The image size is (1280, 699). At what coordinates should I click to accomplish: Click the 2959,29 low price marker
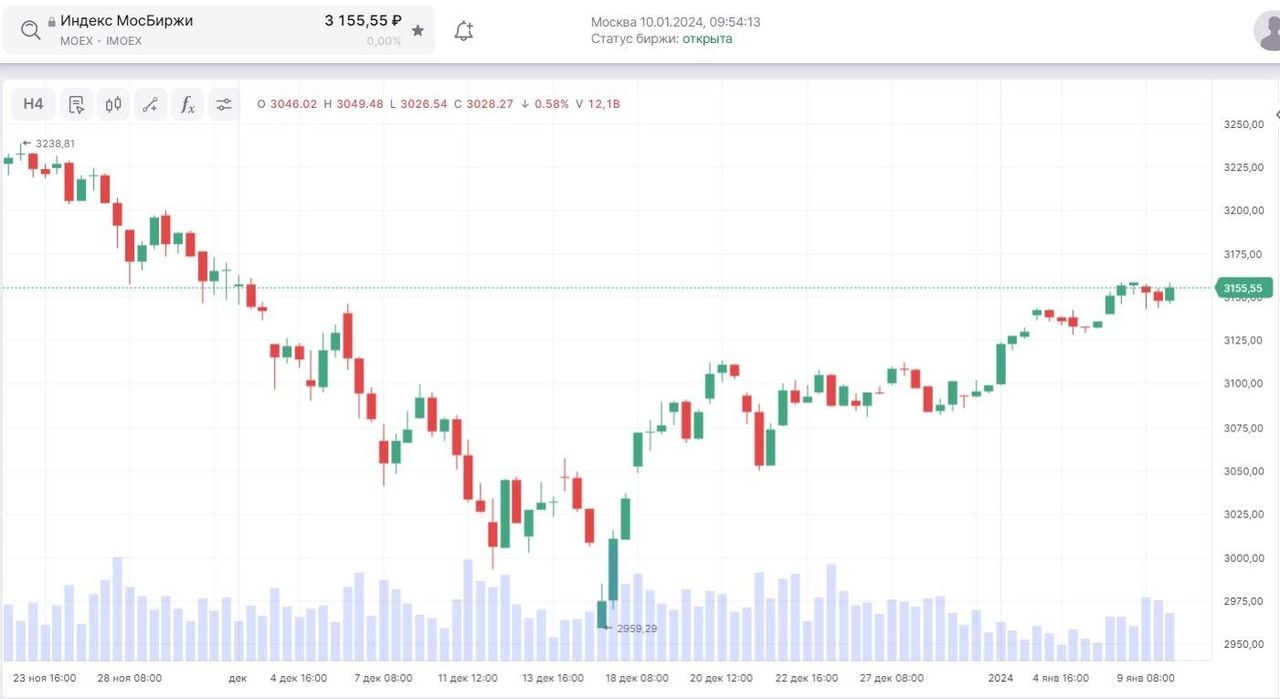pos(637,628)
